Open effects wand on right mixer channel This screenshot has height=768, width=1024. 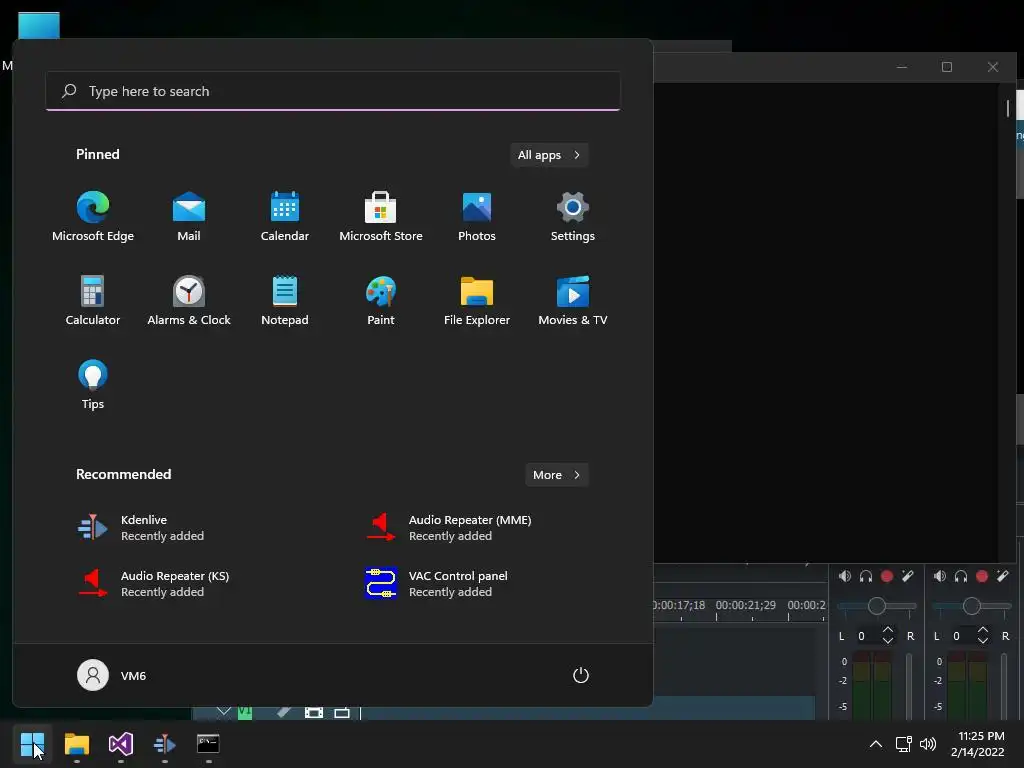1003,576
